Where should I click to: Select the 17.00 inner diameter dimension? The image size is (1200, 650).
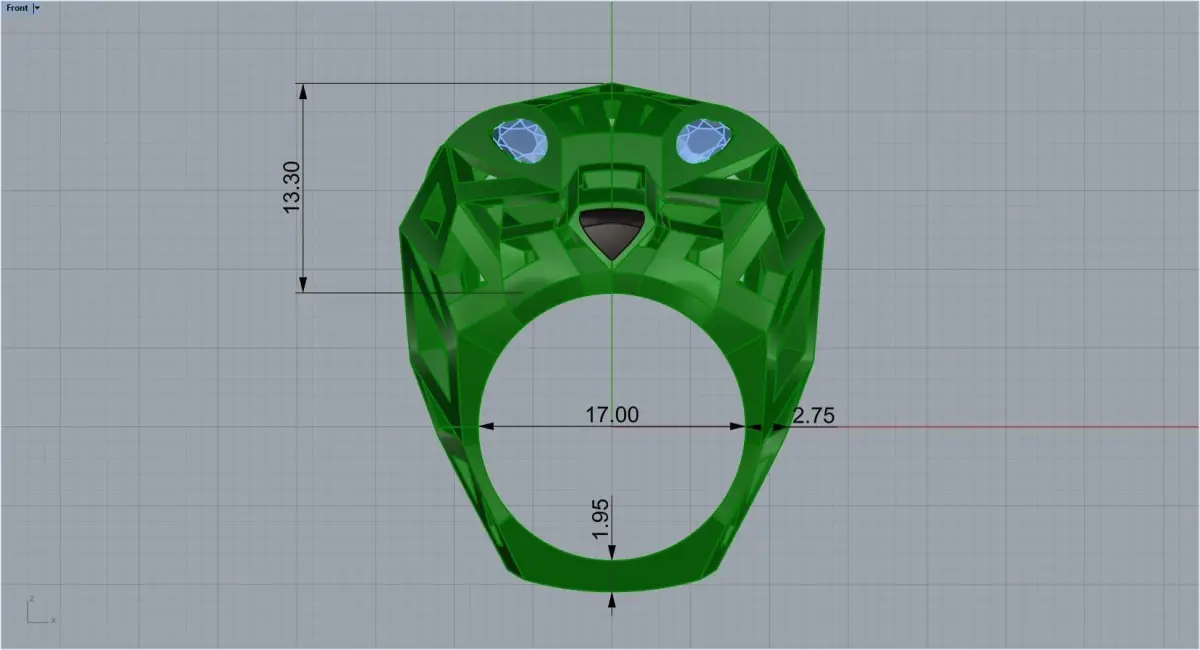tap(612, 414)
